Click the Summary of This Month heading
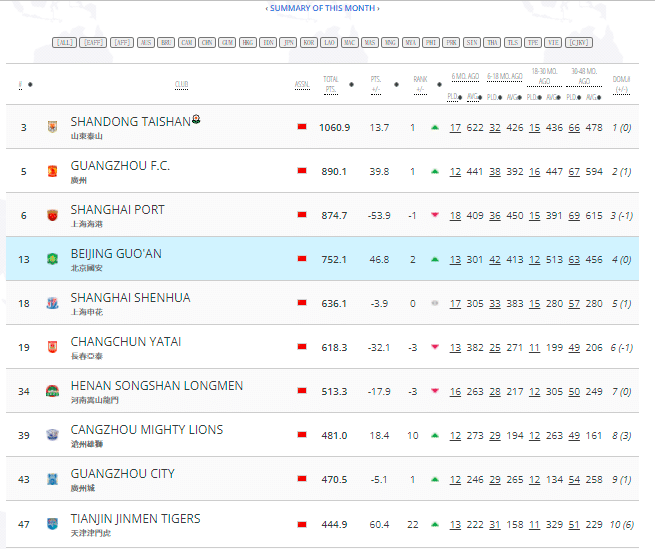655x549 pixels. 322,8
